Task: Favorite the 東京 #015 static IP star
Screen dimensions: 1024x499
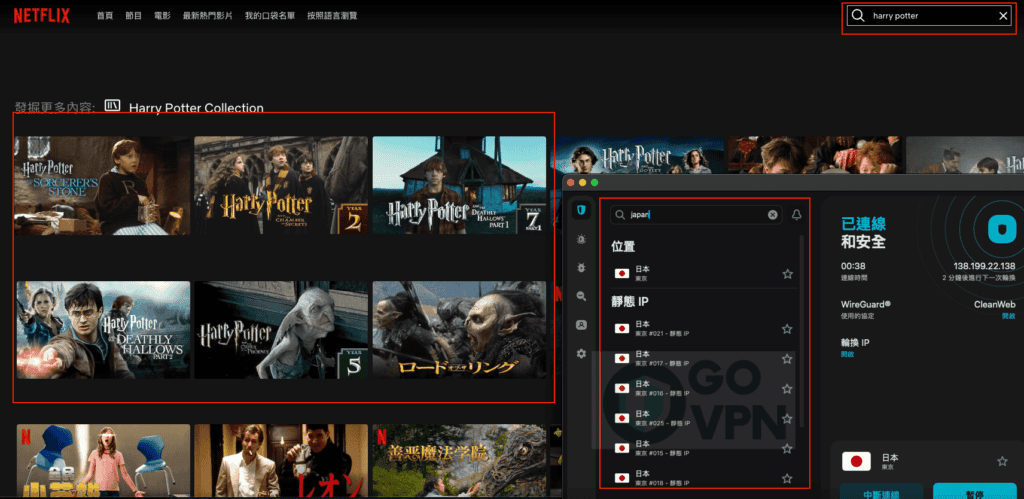Action: pyautogui.click(x=788, y=449)
